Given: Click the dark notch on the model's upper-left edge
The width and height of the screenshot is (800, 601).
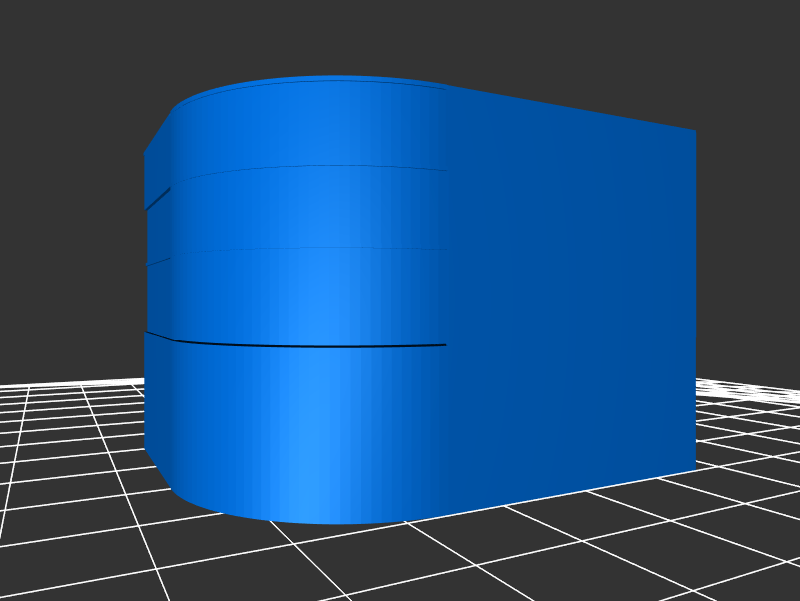Looking at the screenshot, I should [x=157, y=199].
